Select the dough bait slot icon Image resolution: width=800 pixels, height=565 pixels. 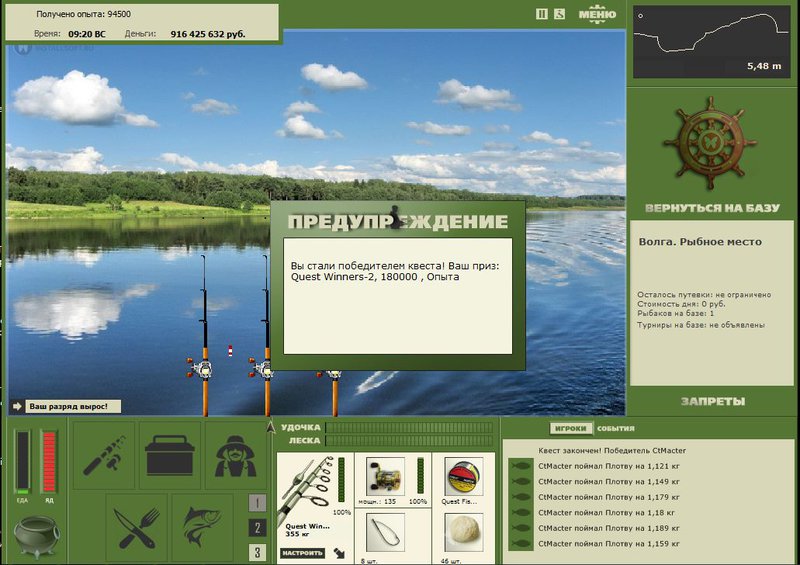point(464,533)
